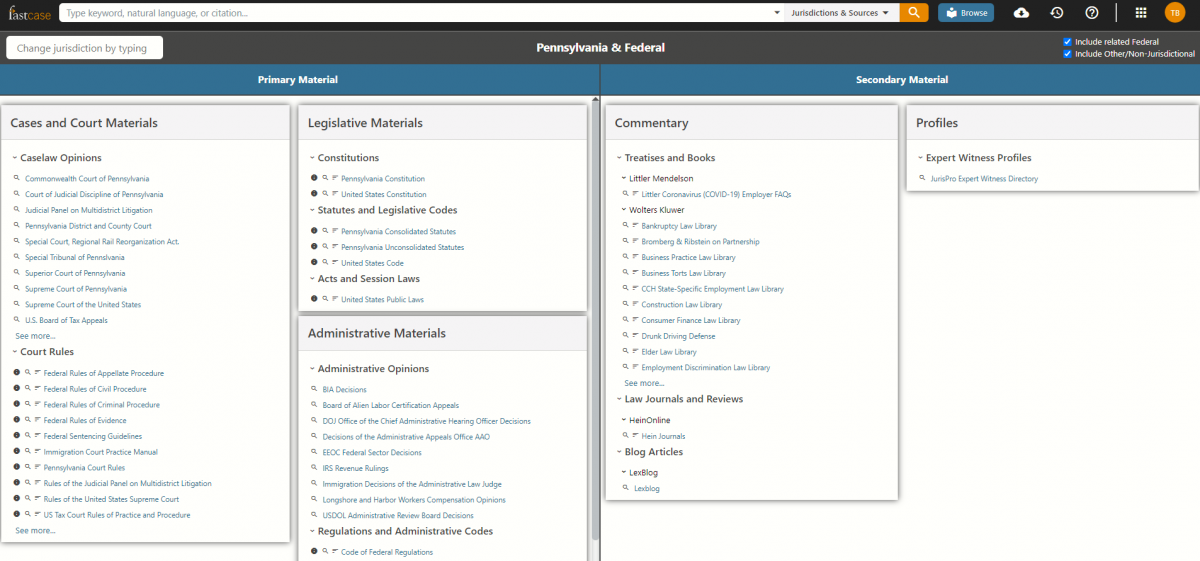Open Supreme Court of the United States
The height and width of the screenshot is (561, 1200).
[83, 305]
